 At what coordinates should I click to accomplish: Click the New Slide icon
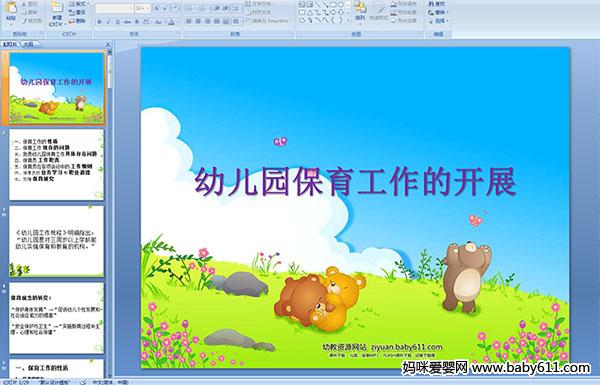[x=57, y=14]
